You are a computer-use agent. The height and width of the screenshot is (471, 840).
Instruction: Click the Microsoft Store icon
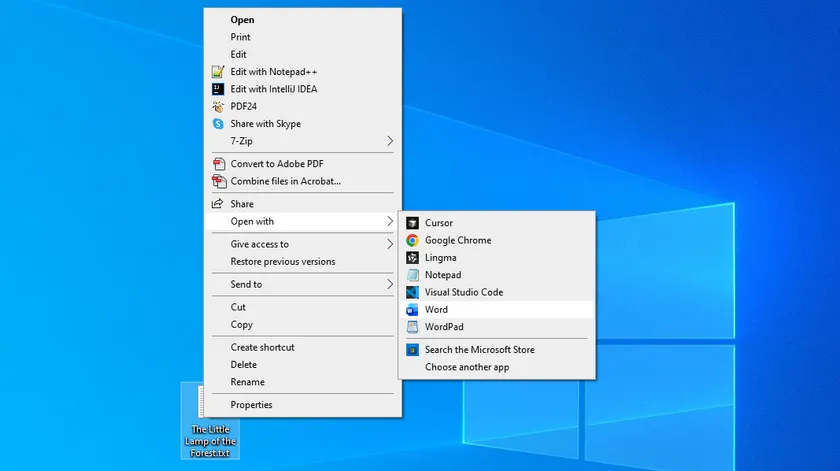412,350
